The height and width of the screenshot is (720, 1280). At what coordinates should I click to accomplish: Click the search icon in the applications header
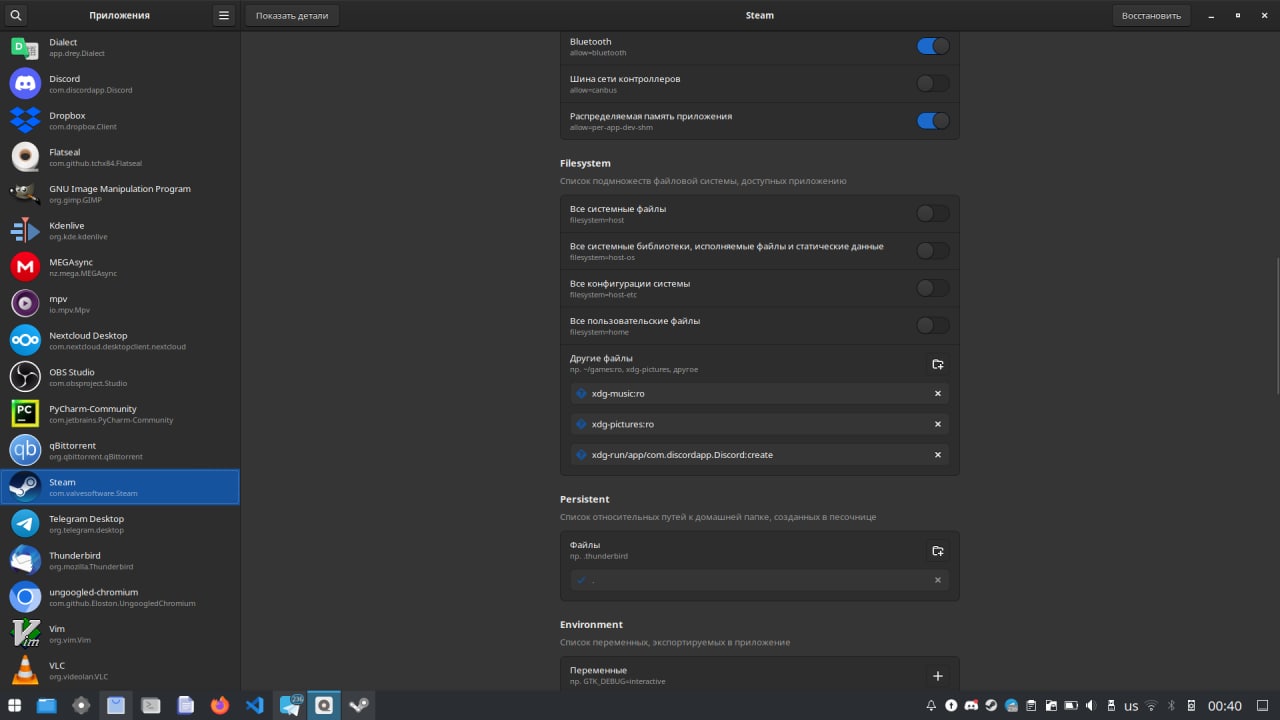pos(15,15)
